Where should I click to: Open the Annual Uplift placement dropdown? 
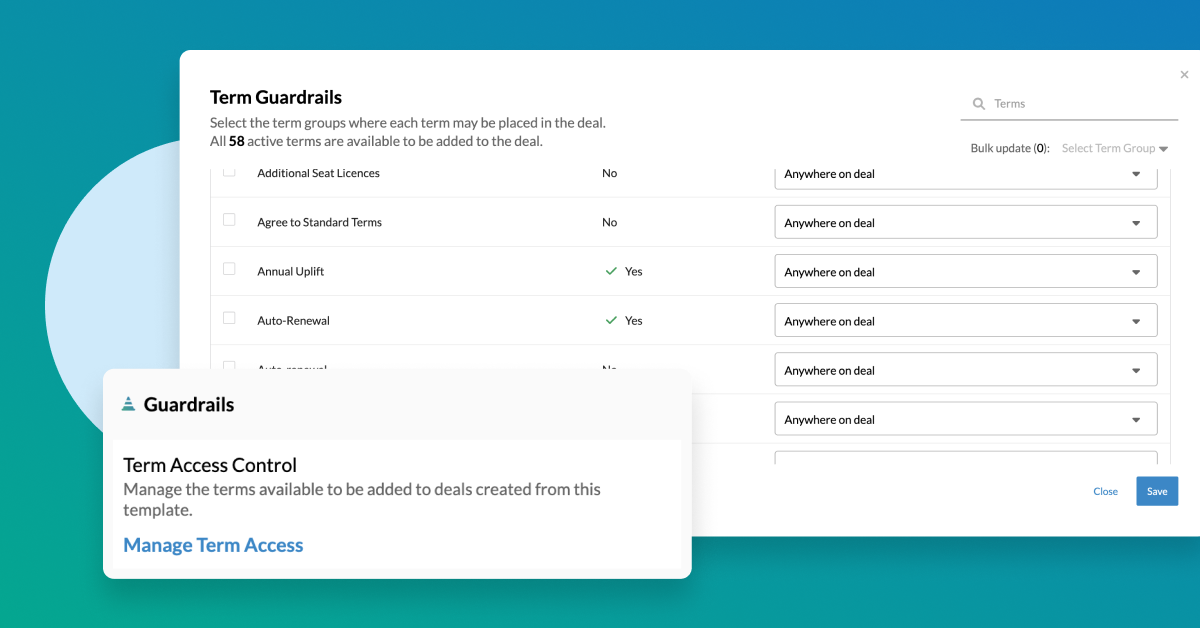(x=965, y=272)
